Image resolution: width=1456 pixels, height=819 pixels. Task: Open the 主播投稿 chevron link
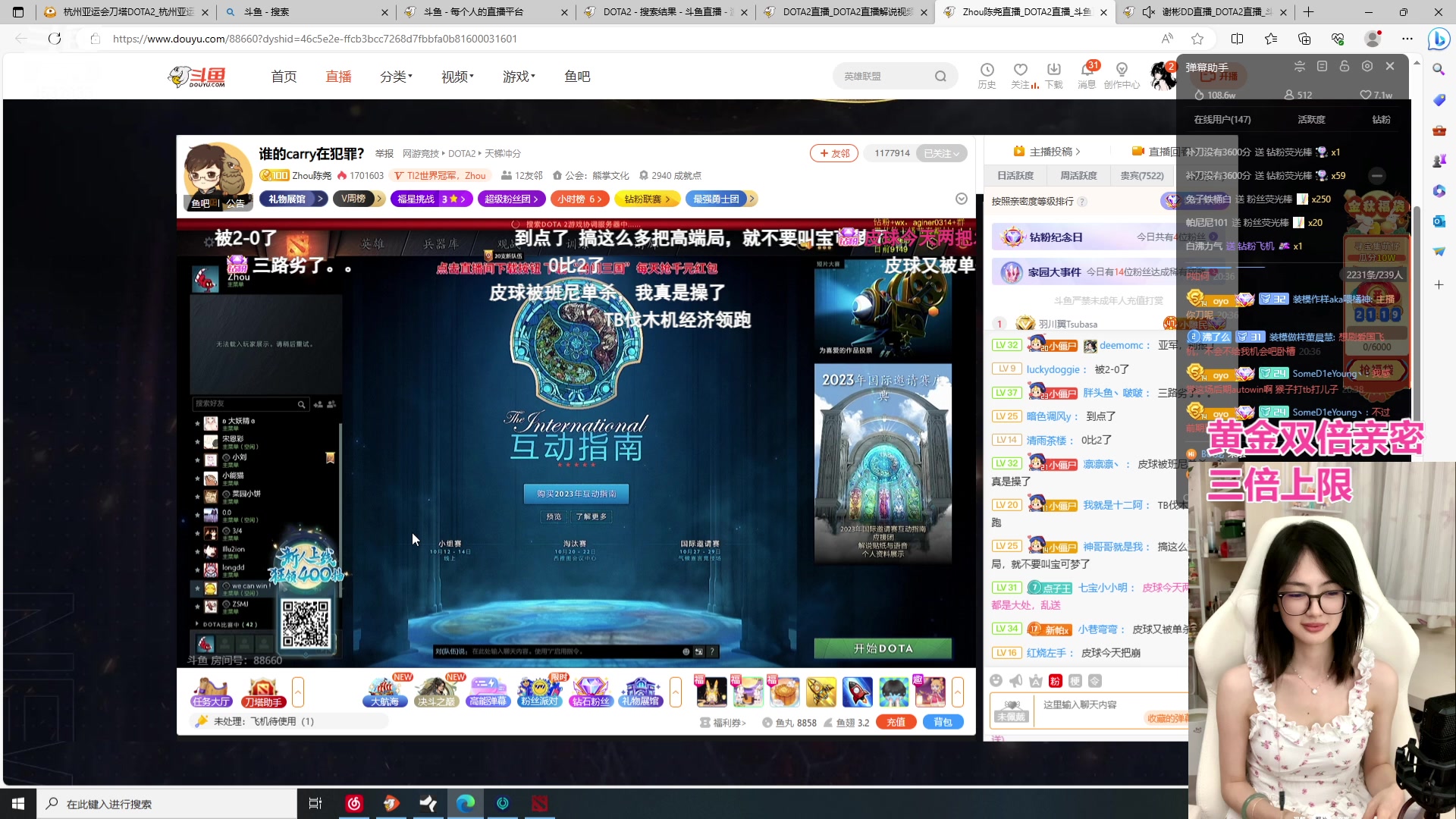point(1047,152)
